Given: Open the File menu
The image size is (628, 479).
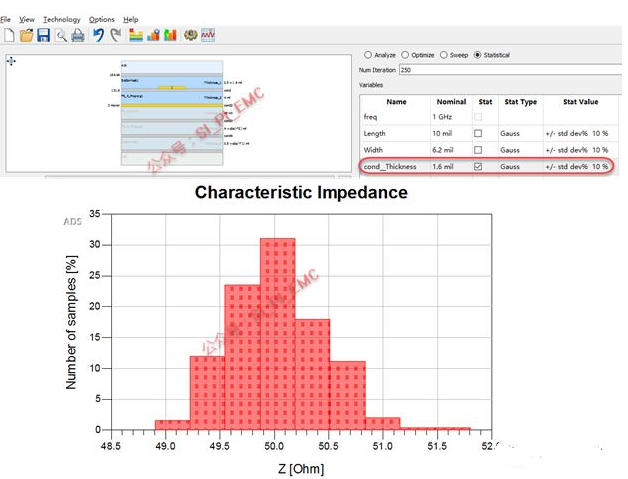Looking at the screenshot, I should tap(6, 19).
